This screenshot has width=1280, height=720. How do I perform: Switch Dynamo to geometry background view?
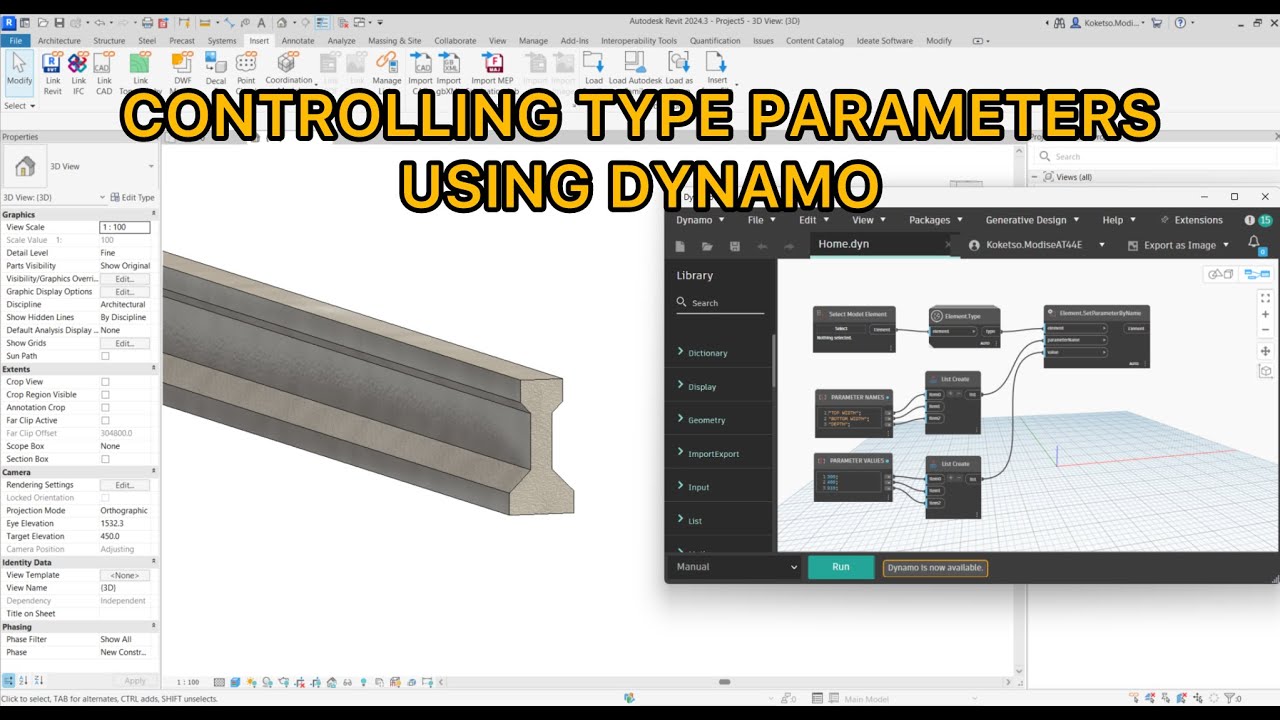tap(1220, 274)
